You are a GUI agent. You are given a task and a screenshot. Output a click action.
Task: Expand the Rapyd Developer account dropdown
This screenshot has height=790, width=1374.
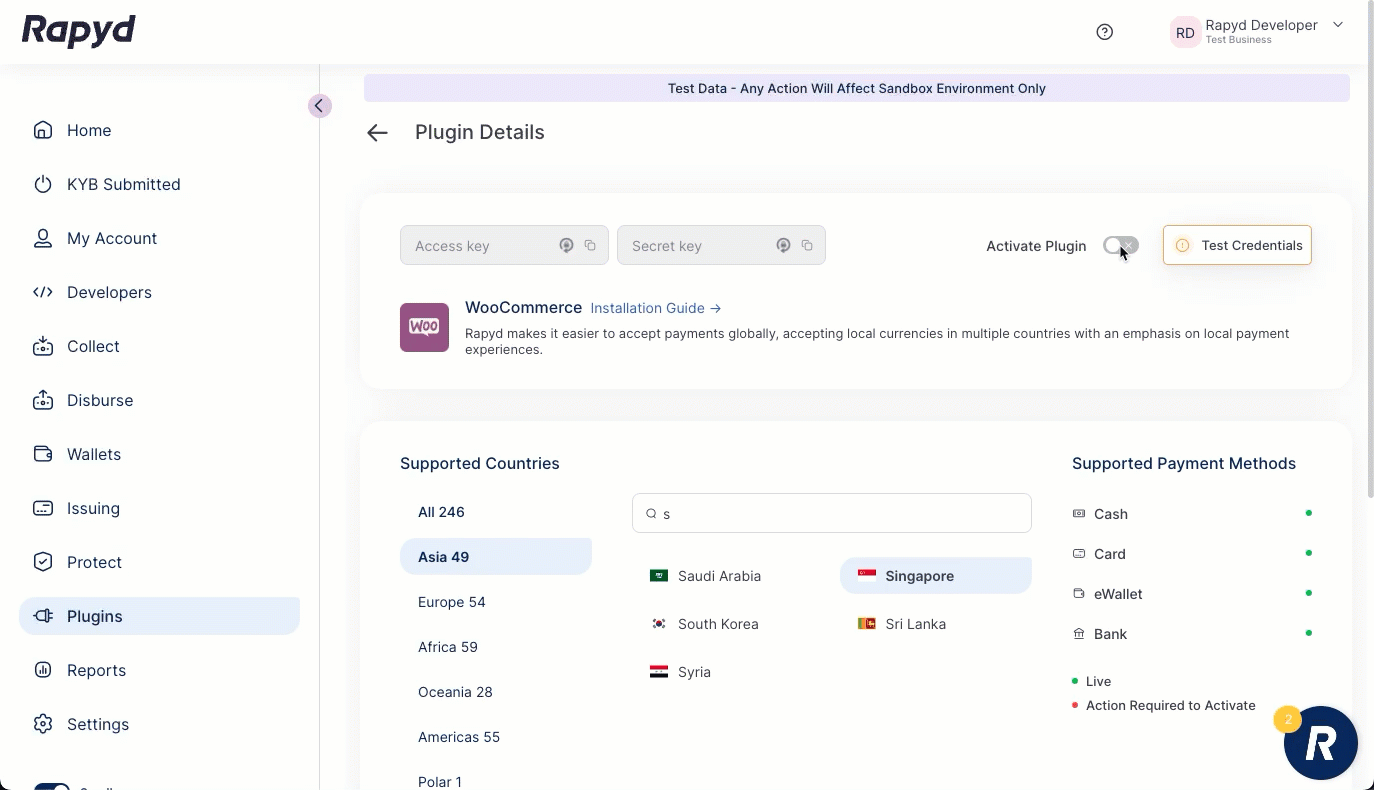[1337, 26]
